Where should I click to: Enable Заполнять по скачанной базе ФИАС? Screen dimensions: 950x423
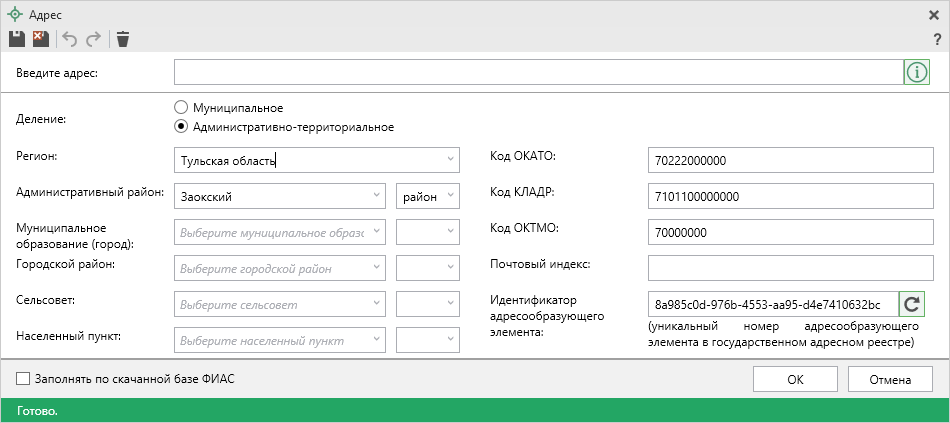tap(23, 379)
